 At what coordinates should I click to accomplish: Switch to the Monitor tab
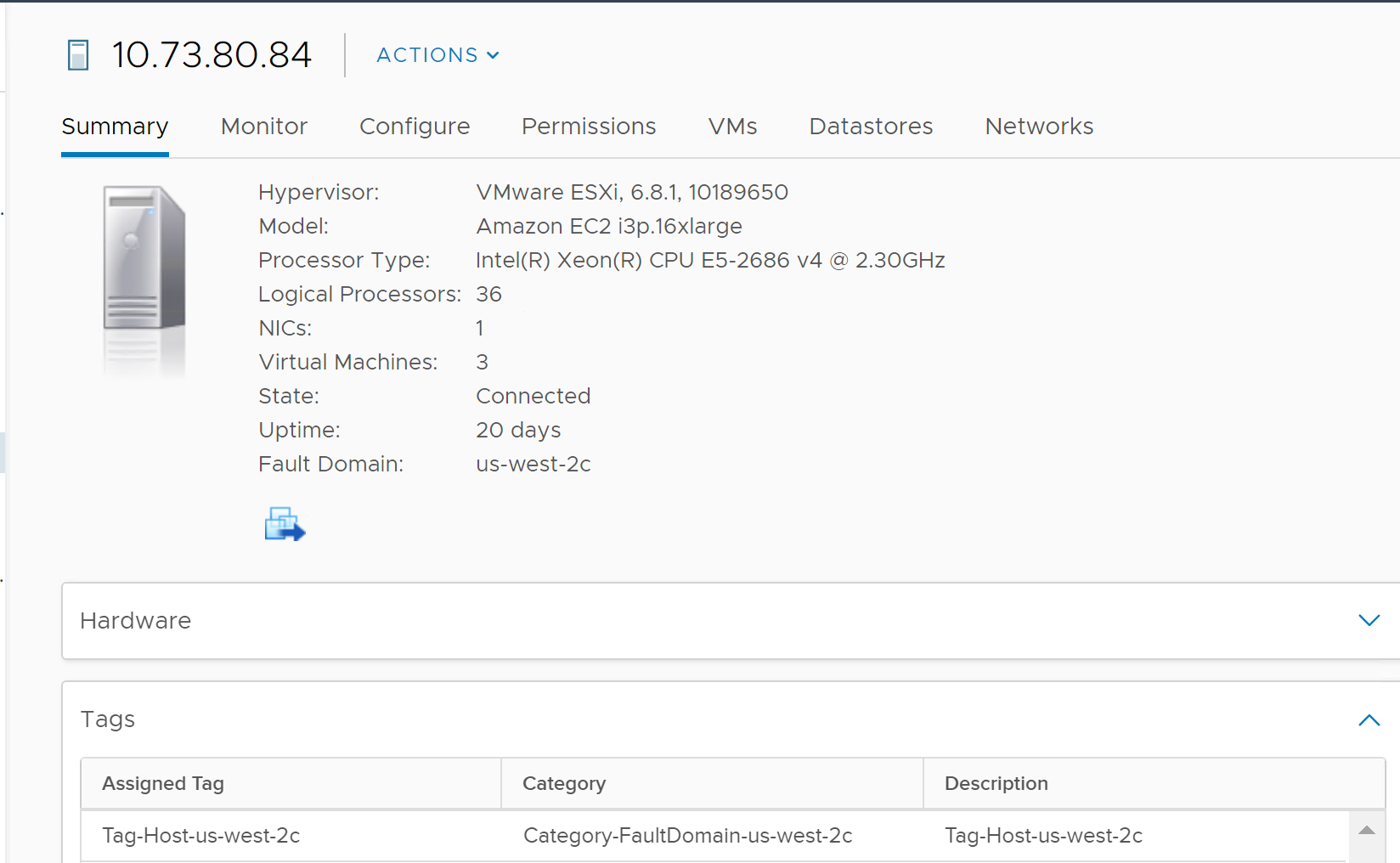pyautogui.click(x=263, y=127)
